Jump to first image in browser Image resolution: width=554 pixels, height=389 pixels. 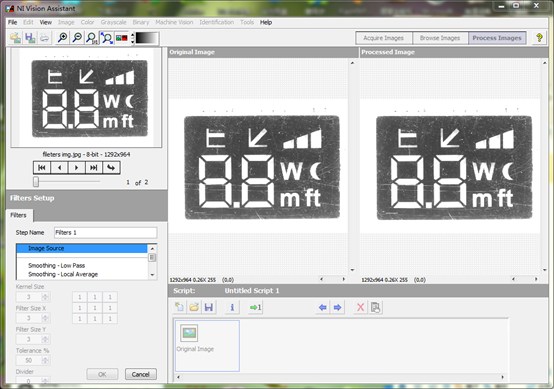tap(42, 167)
